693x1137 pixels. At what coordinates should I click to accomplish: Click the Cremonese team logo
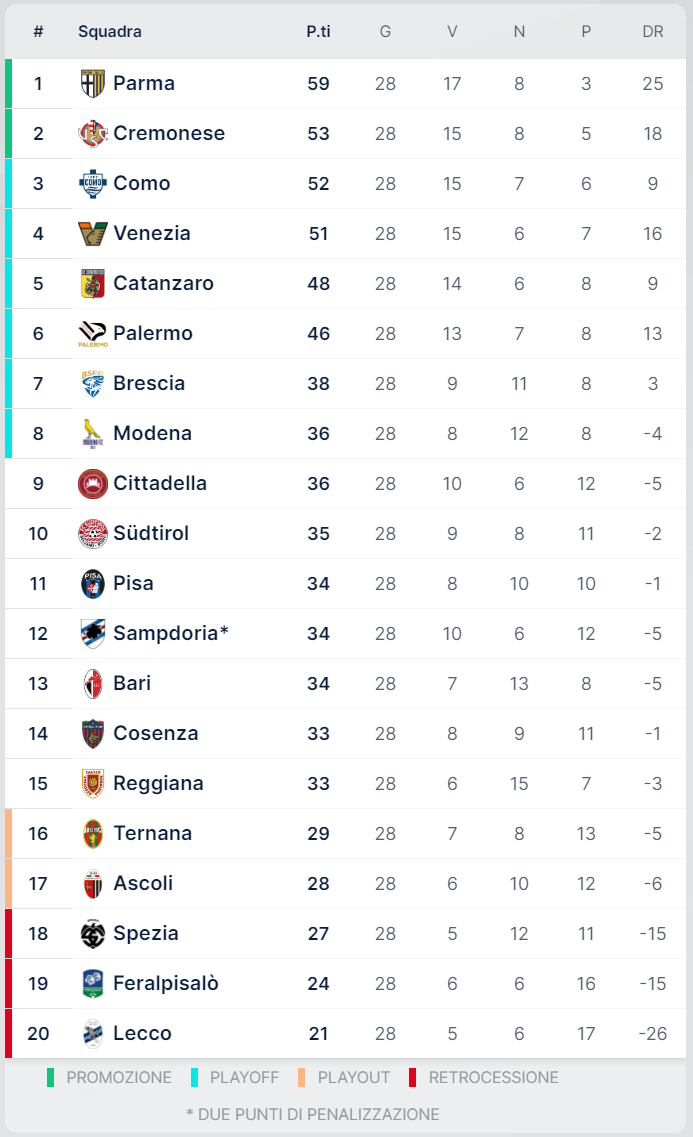coord(92,133)
